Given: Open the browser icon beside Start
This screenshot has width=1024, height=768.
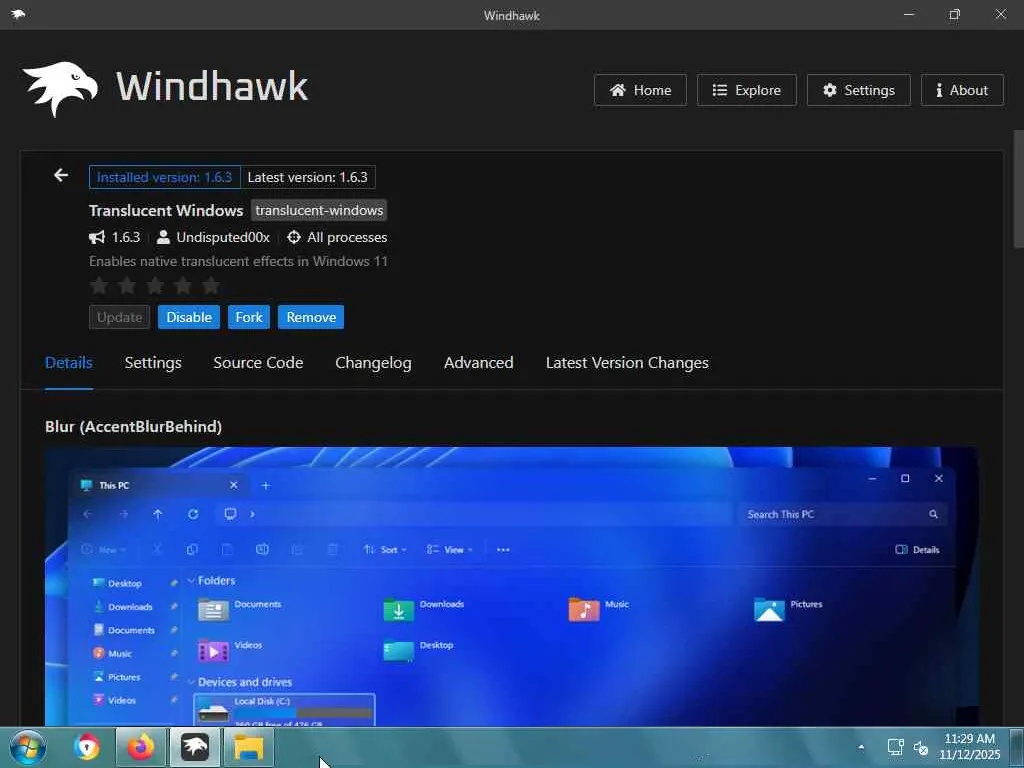Looking at the screenshot, I should point(87,747).
